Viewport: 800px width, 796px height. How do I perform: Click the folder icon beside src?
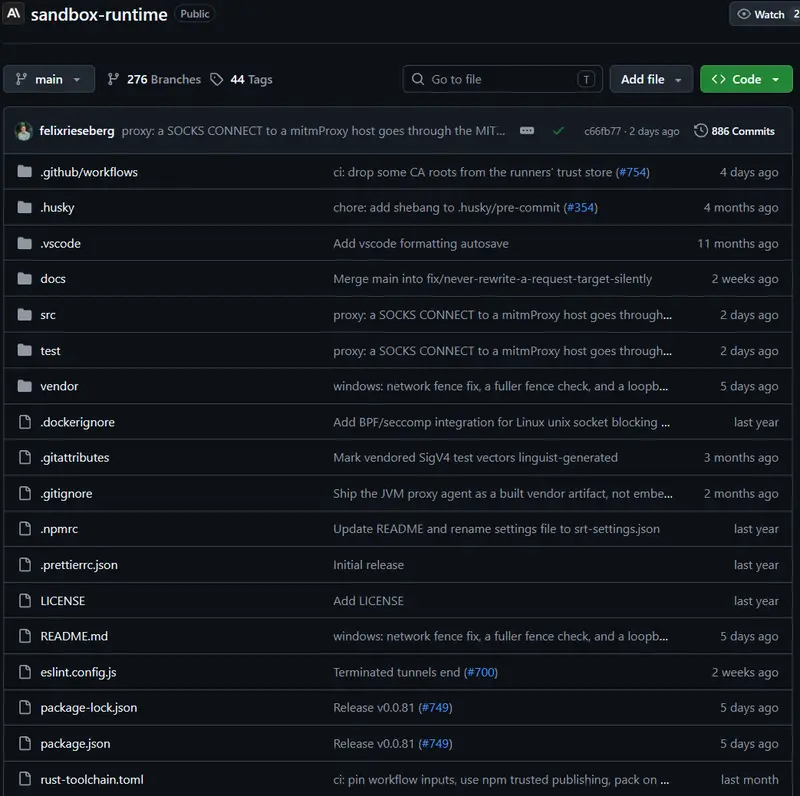(x=24, y=315)
